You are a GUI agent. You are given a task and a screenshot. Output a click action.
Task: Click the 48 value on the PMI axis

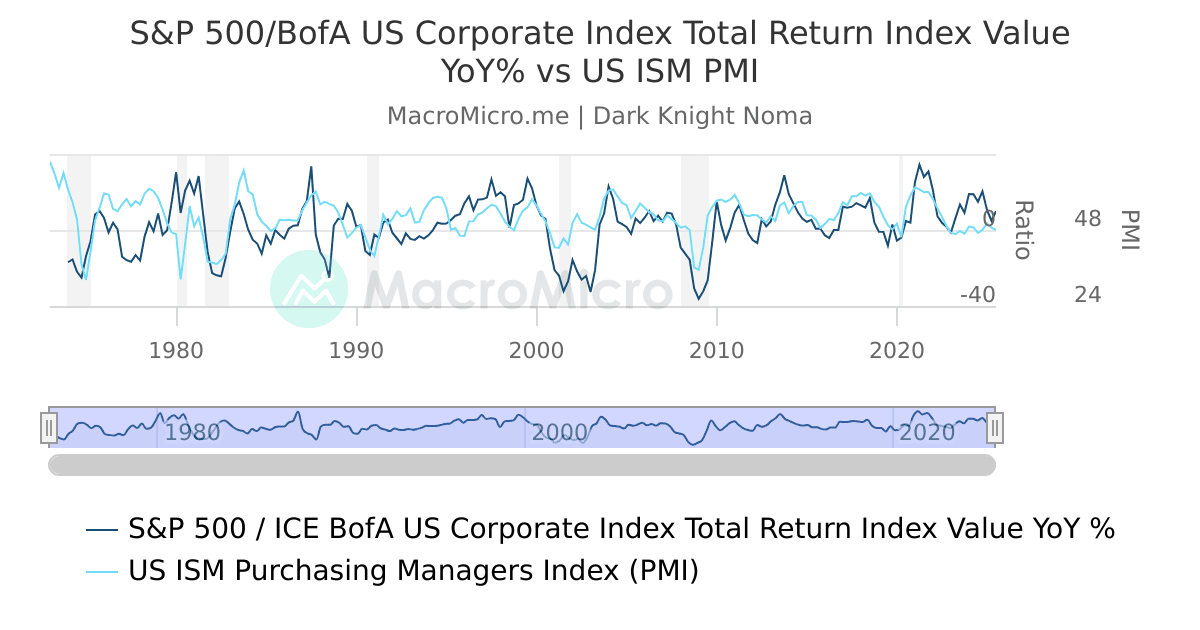click(x=1088, y=215)
